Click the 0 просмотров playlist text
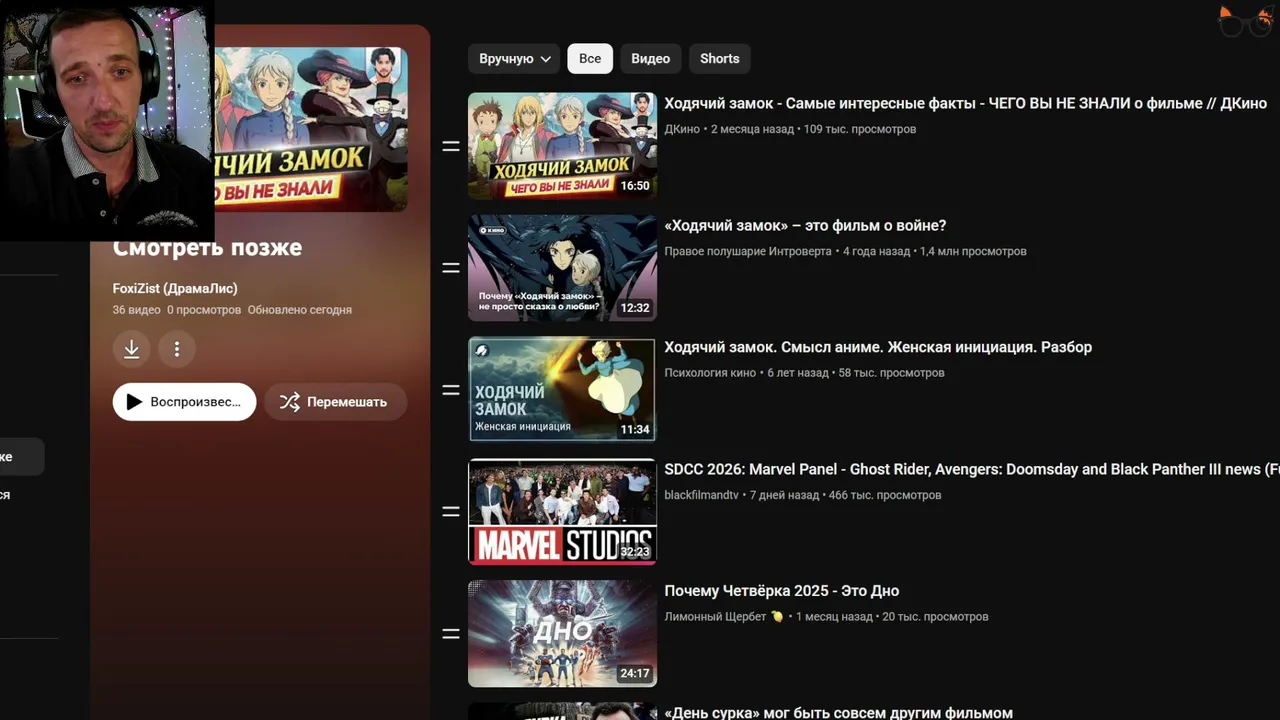 (x=204, y=310)
